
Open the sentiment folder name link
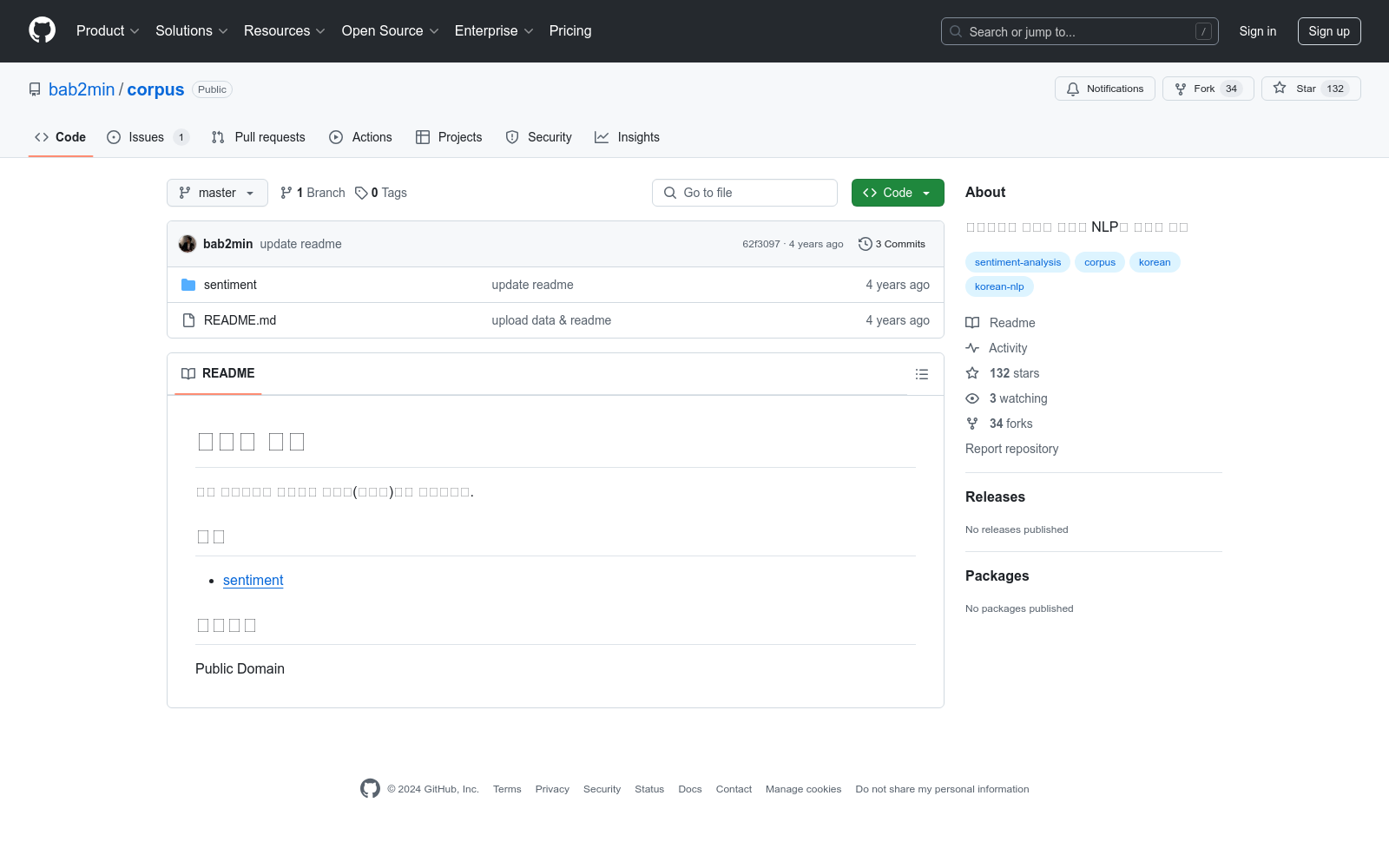(x=230, y=285)
